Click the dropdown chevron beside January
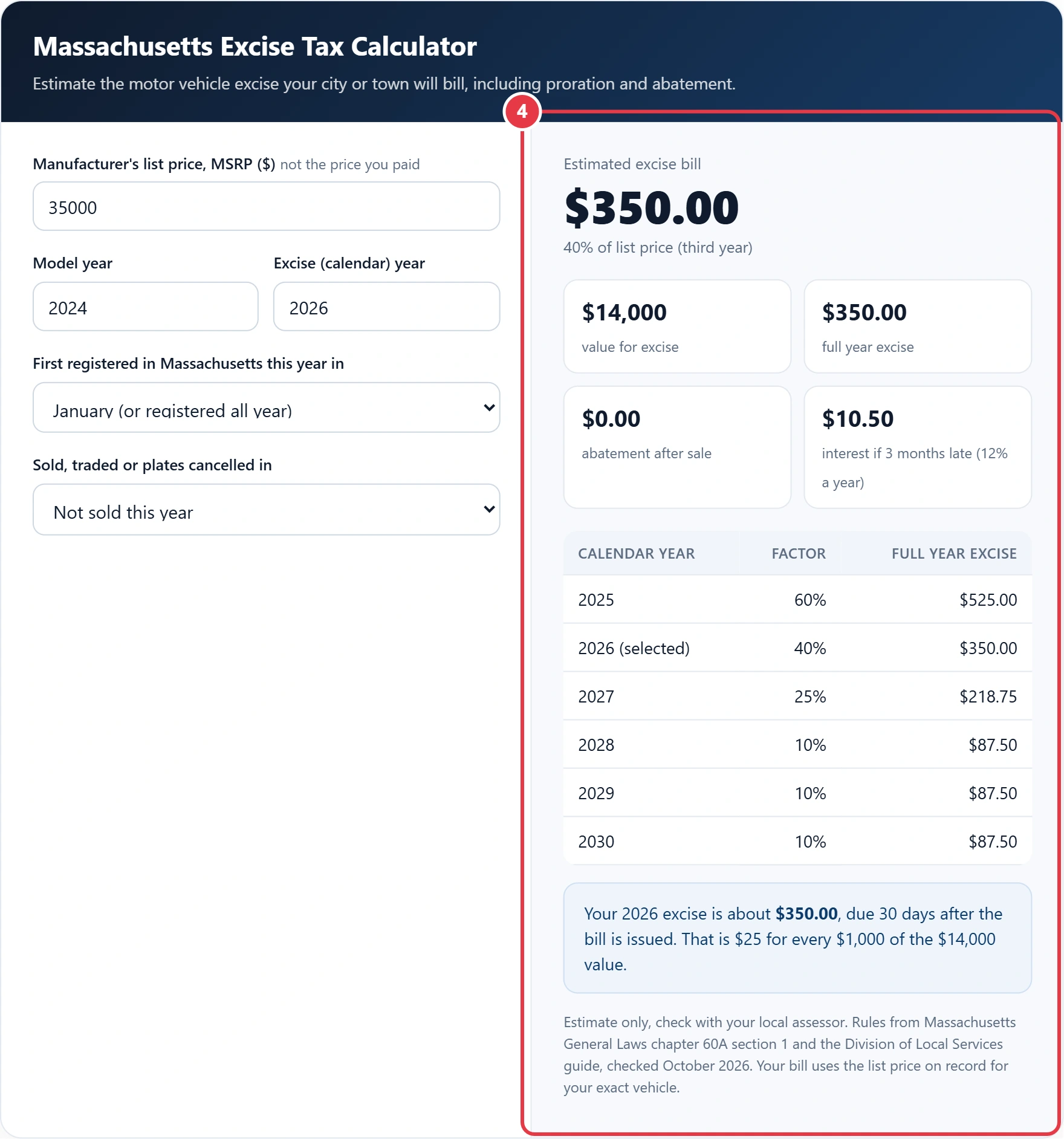1064x1139 pixels. [489, 408]
